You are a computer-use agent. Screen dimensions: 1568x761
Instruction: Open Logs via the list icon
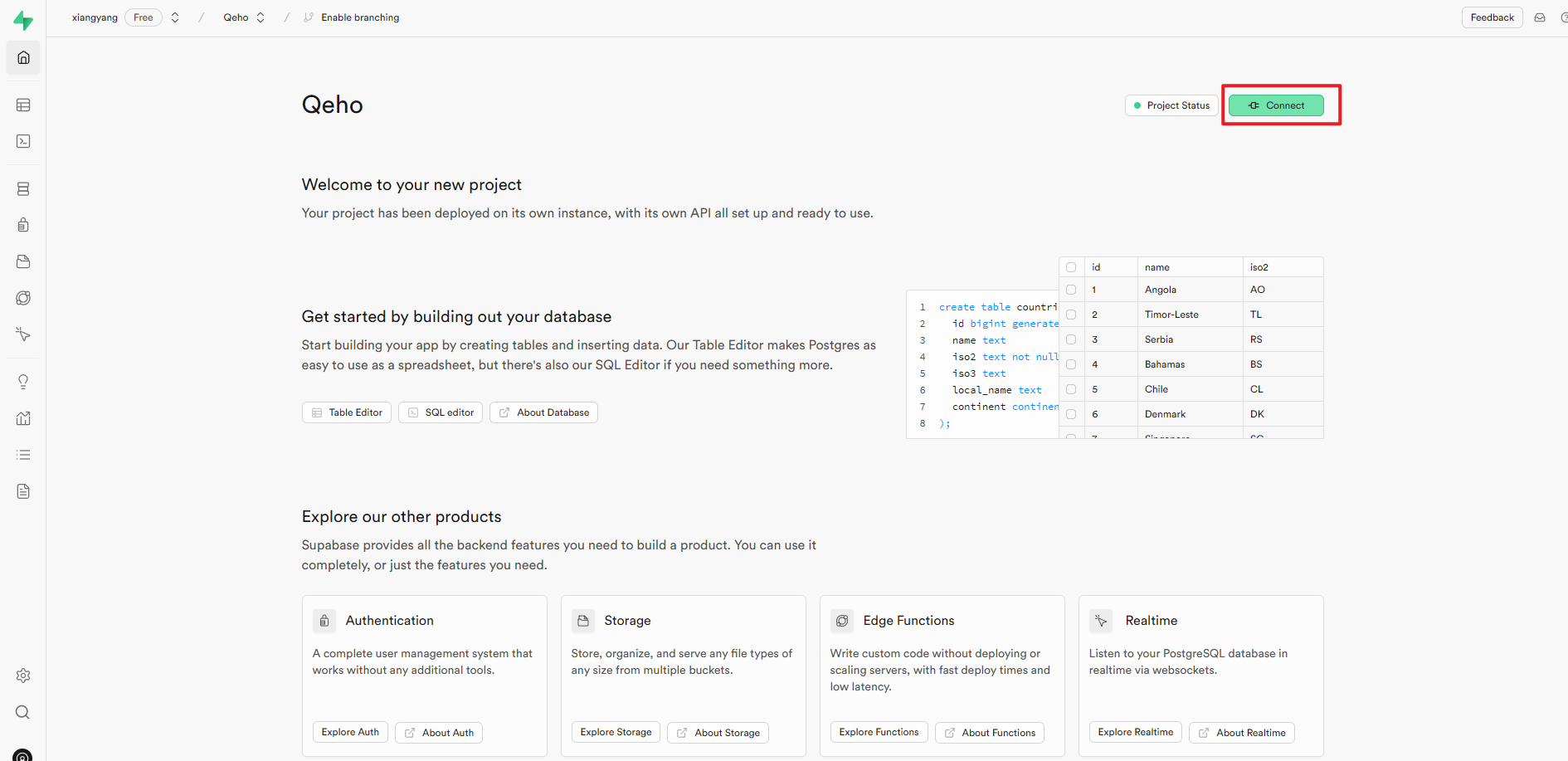[23, 455]
